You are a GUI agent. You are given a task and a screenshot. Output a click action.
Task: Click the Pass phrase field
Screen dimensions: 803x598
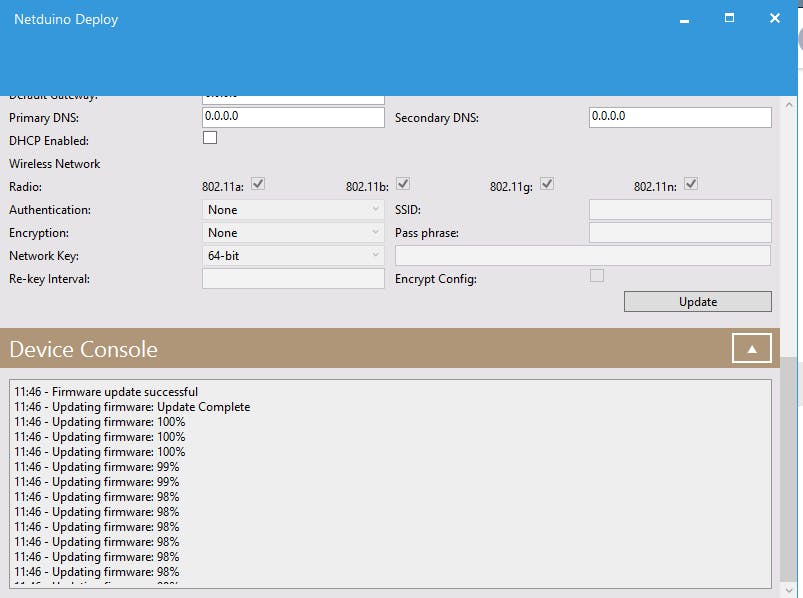coord(679,232)
